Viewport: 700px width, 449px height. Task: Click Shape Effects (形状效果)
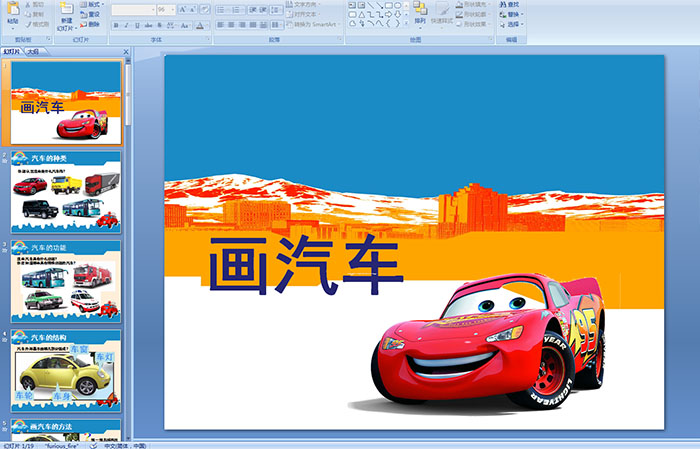point(473,24)
